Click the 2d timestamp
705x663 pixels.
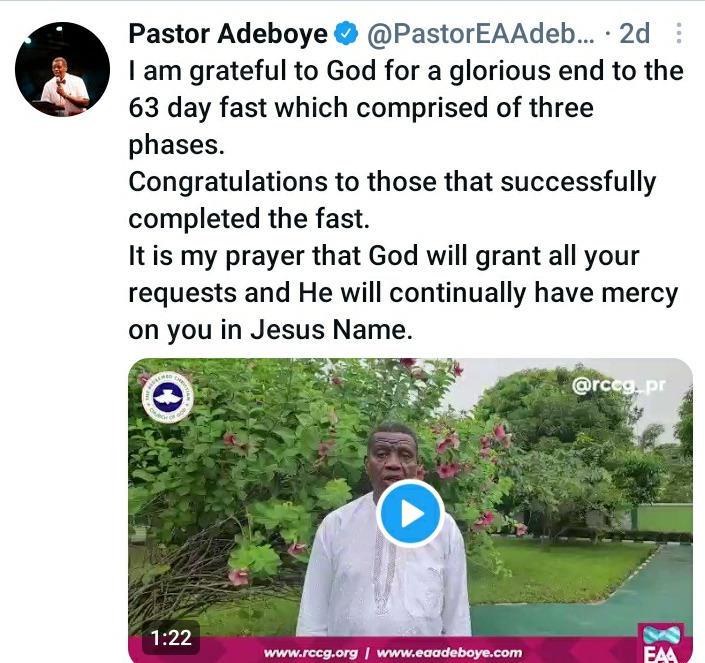(x=634, y=34)
